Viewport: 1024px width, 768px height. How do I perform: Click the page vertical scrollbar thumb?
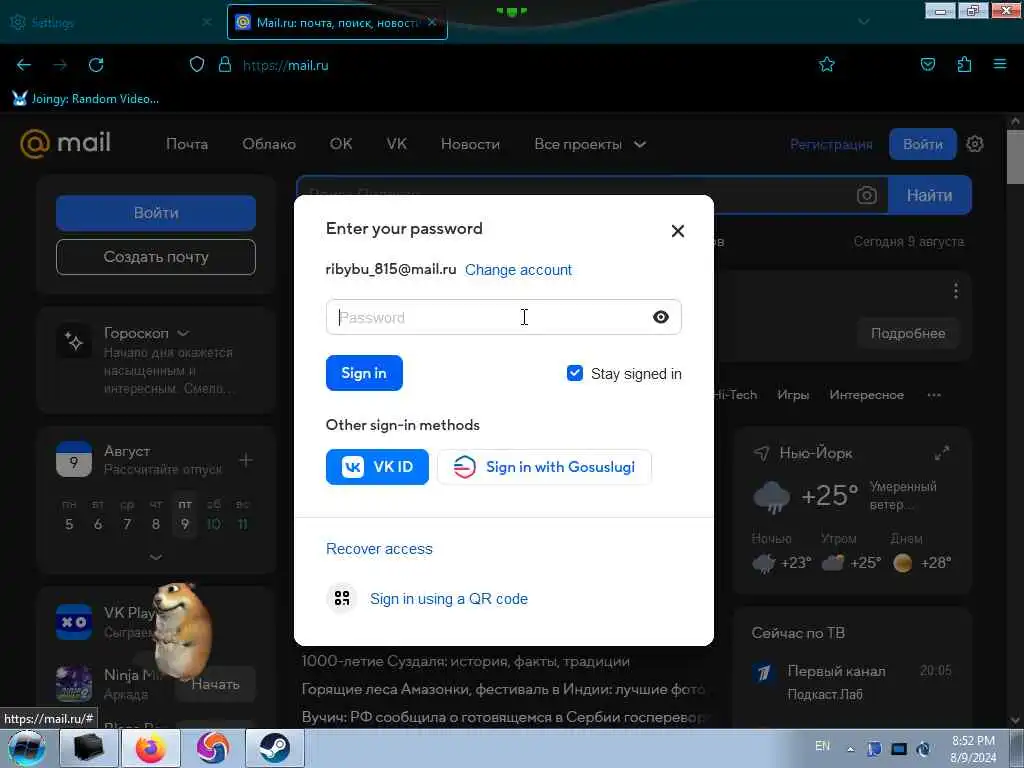coord(1014,157)
